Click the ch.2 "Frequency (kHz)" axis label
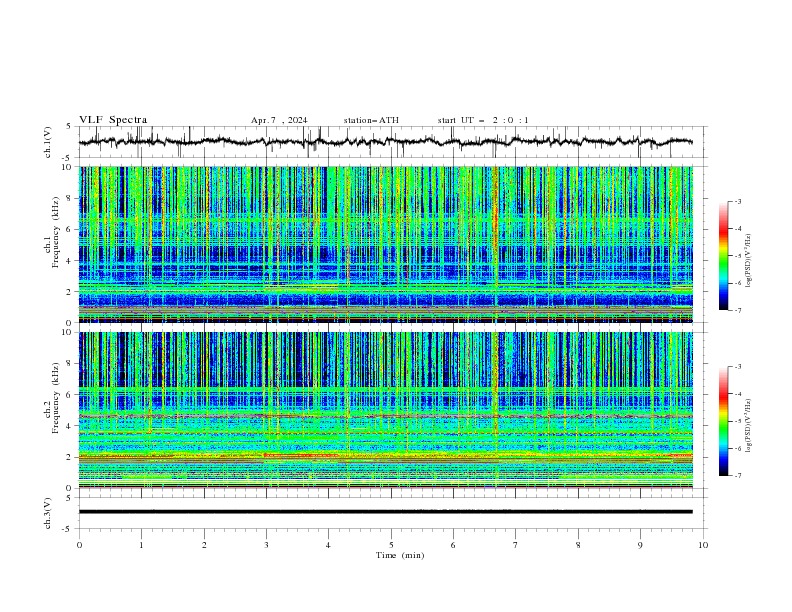Screen dimensions: 792x612 pos(56,398)
